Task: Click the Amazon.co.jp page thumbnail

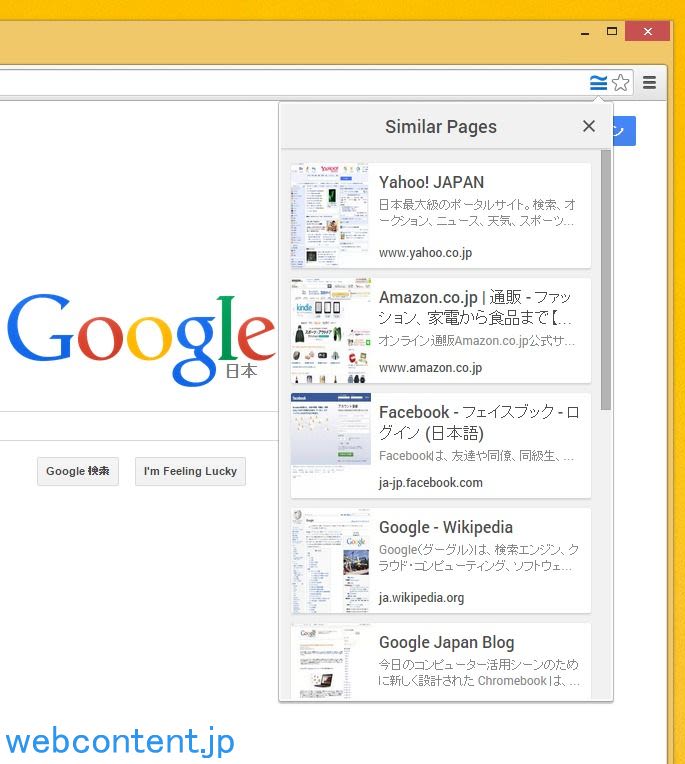Action: (x=330, y=330)
